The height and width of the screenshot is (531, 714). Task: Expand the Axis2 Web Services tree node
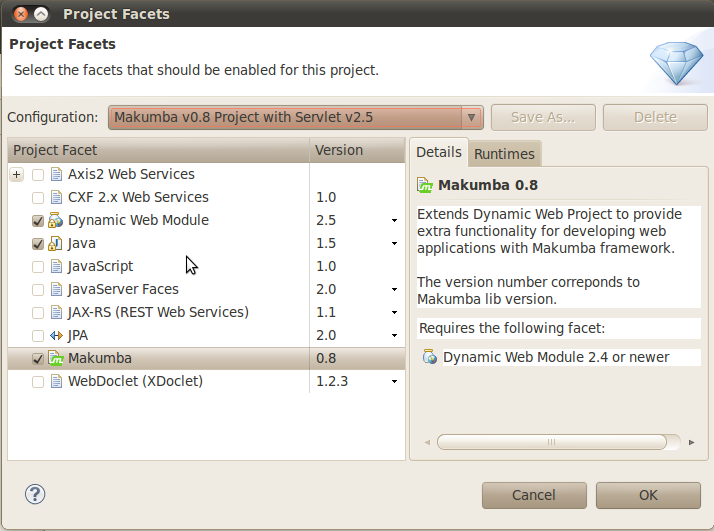pos(16,174)
